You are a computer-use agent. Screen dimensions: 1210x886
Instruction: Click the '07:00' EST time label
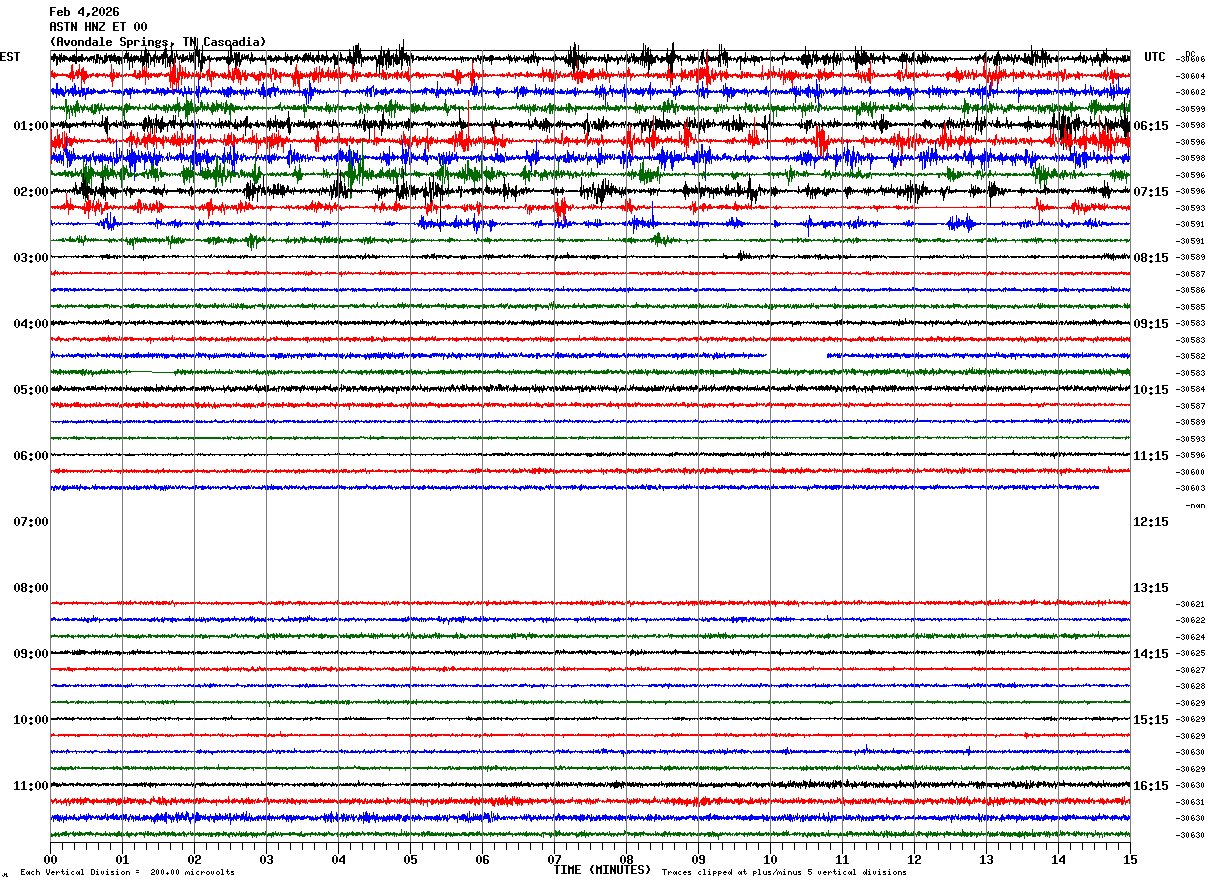pos(31,522)
